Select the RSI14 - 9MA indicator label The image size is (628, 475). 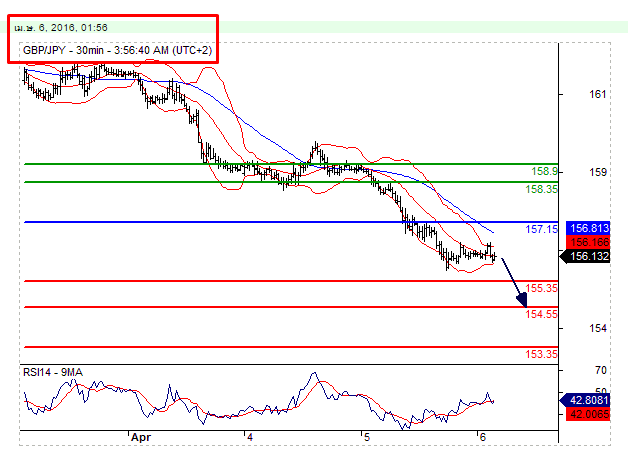coord(53,372)
